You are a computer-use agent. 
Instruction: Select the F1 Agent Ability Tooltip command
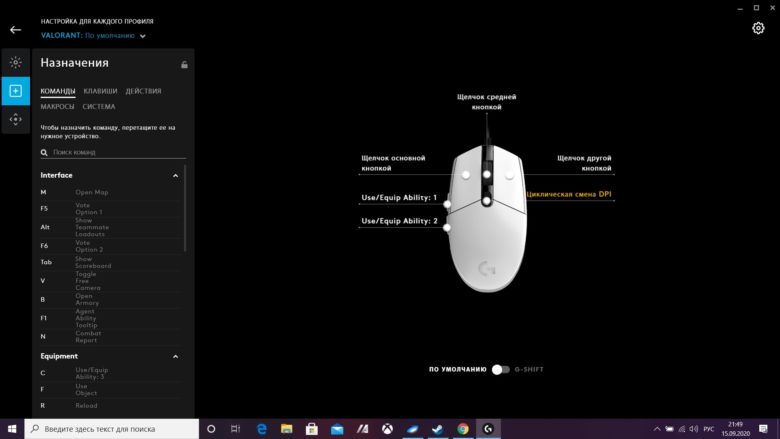(110, 318)
